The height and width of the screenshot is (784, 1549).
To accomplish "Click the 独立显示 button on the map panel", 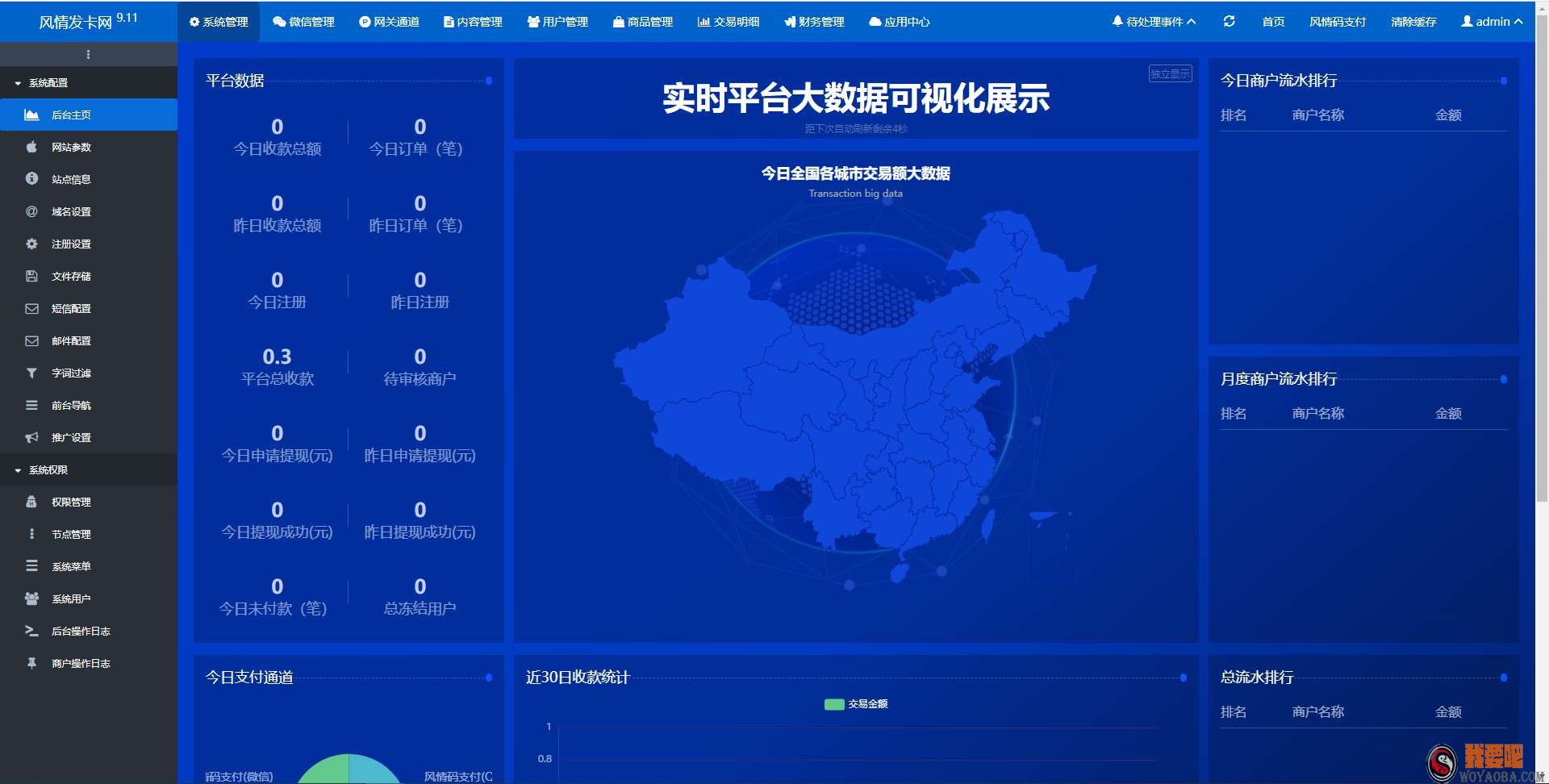I will 1169,73.
